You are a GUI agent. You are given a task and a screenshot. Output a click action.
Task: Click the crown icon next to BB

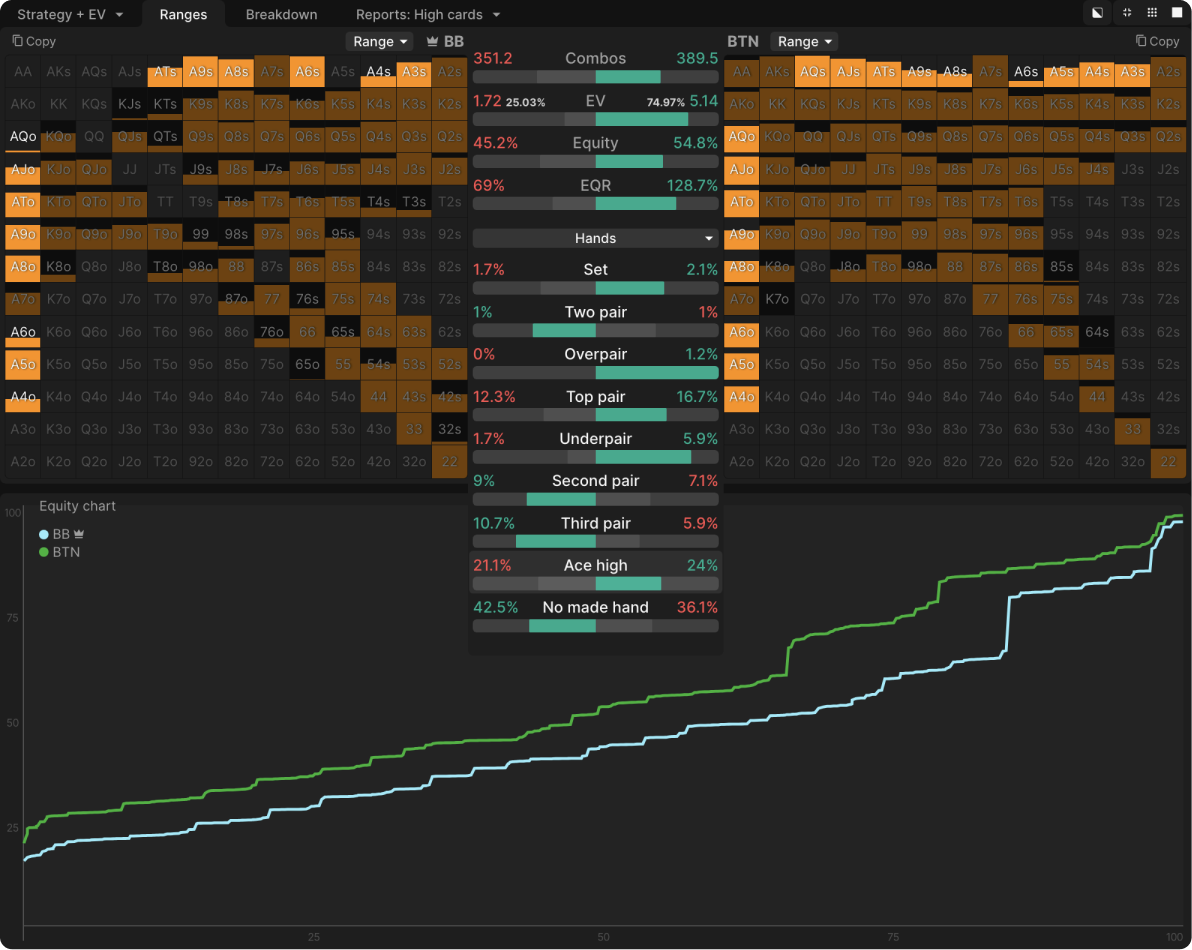tap(433, 42)
